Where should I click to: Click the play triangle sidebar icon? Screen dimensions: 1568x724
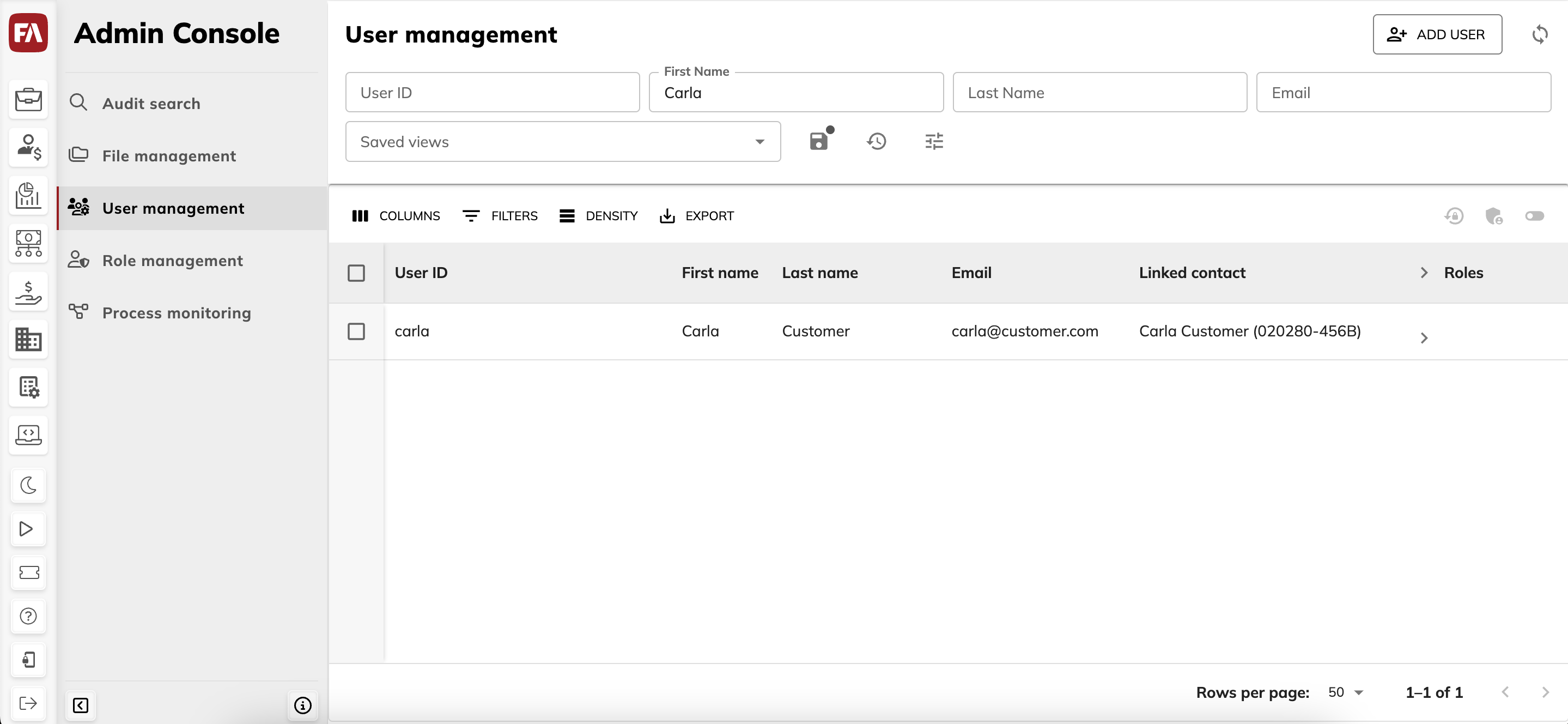tap(28, 528)
